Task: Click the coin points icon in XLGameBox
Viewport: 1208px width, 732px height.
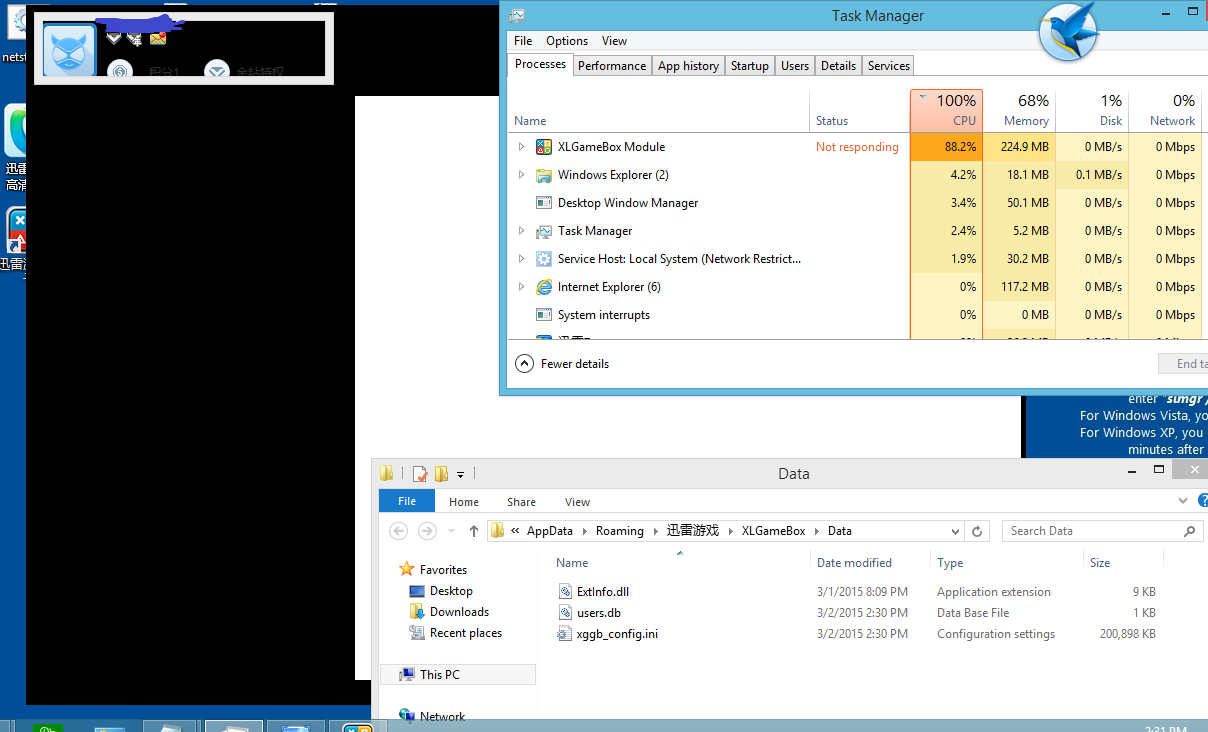Action: tap(120, 70)
